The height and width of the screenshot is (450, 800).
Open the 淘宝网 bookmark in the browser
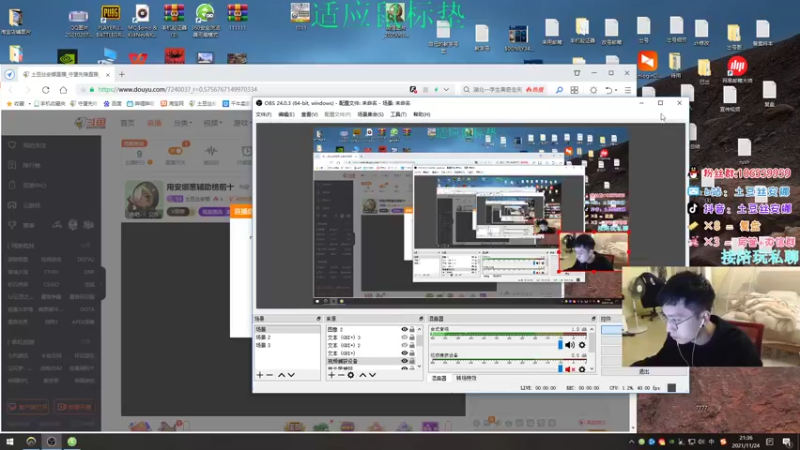[172, 104]
